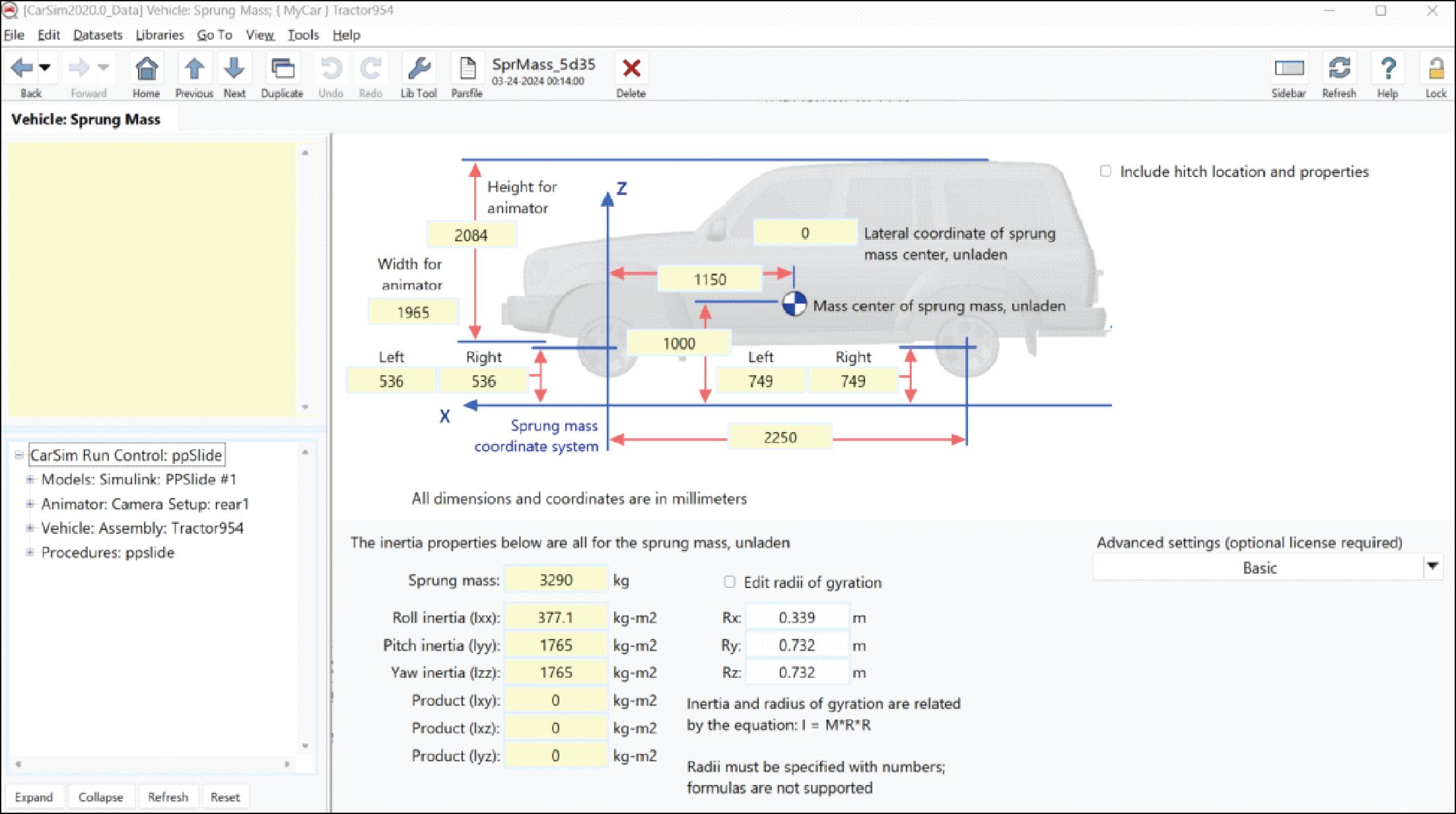Open the Parsfile document icon
This screenshot has height=814, width=1456.
pos(467,68)
